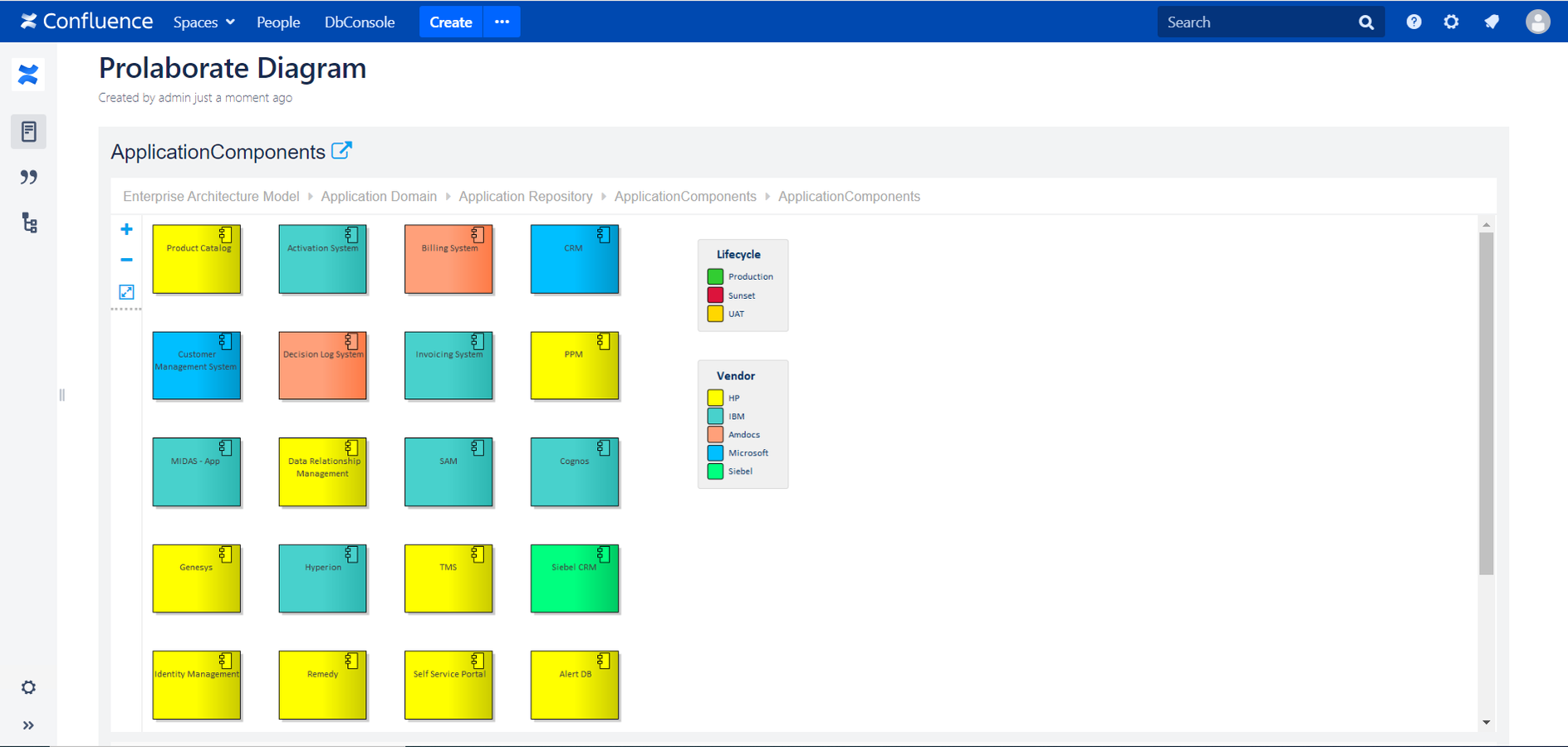Open the administration gear icon in header
The height and width of the screenshot is (747, 1568).
(x=1451, y=22)
